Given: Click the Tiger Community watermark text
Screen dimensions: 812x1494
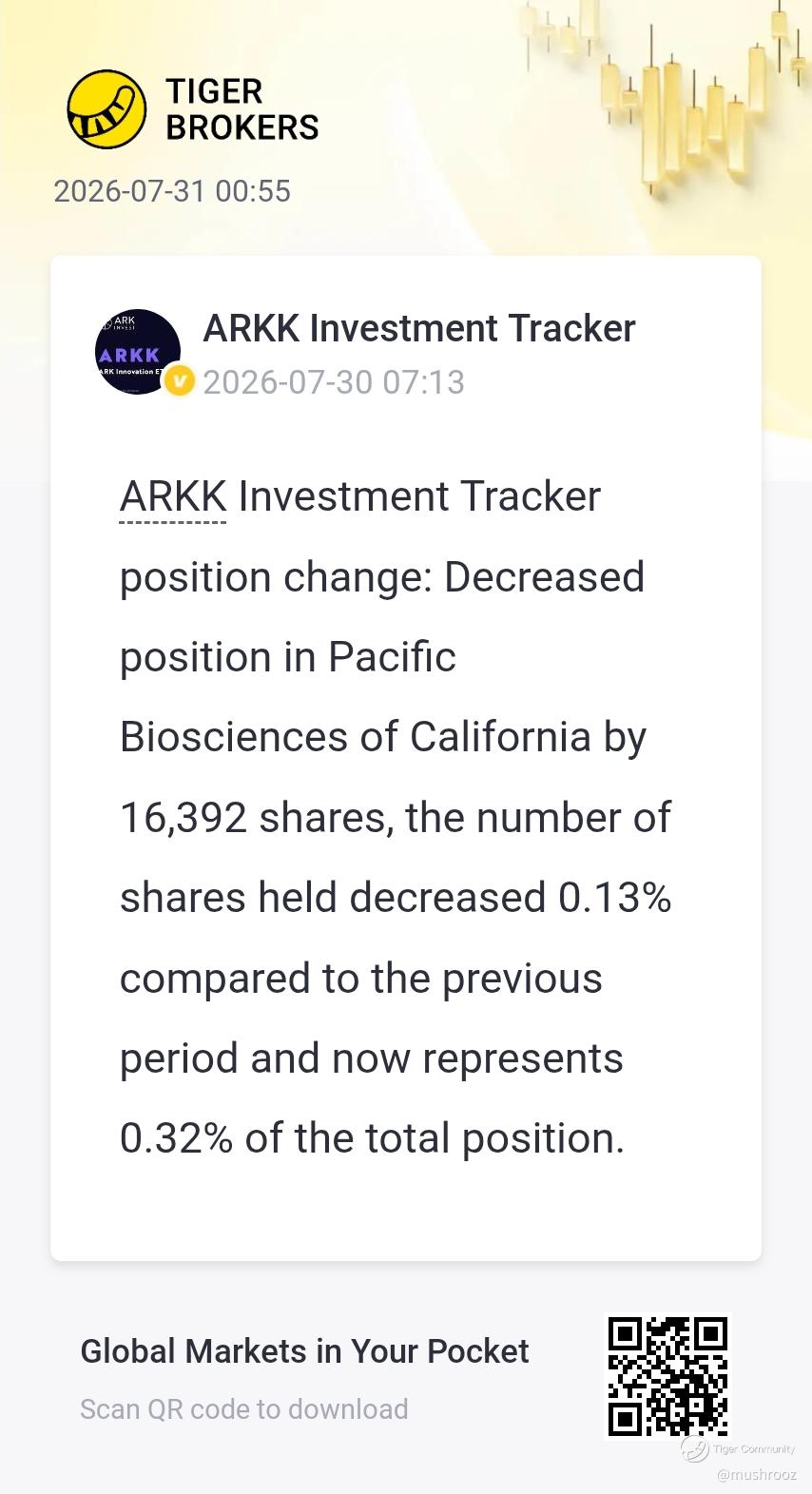Looking at the screenshot, I should (x=754, y=1449).
